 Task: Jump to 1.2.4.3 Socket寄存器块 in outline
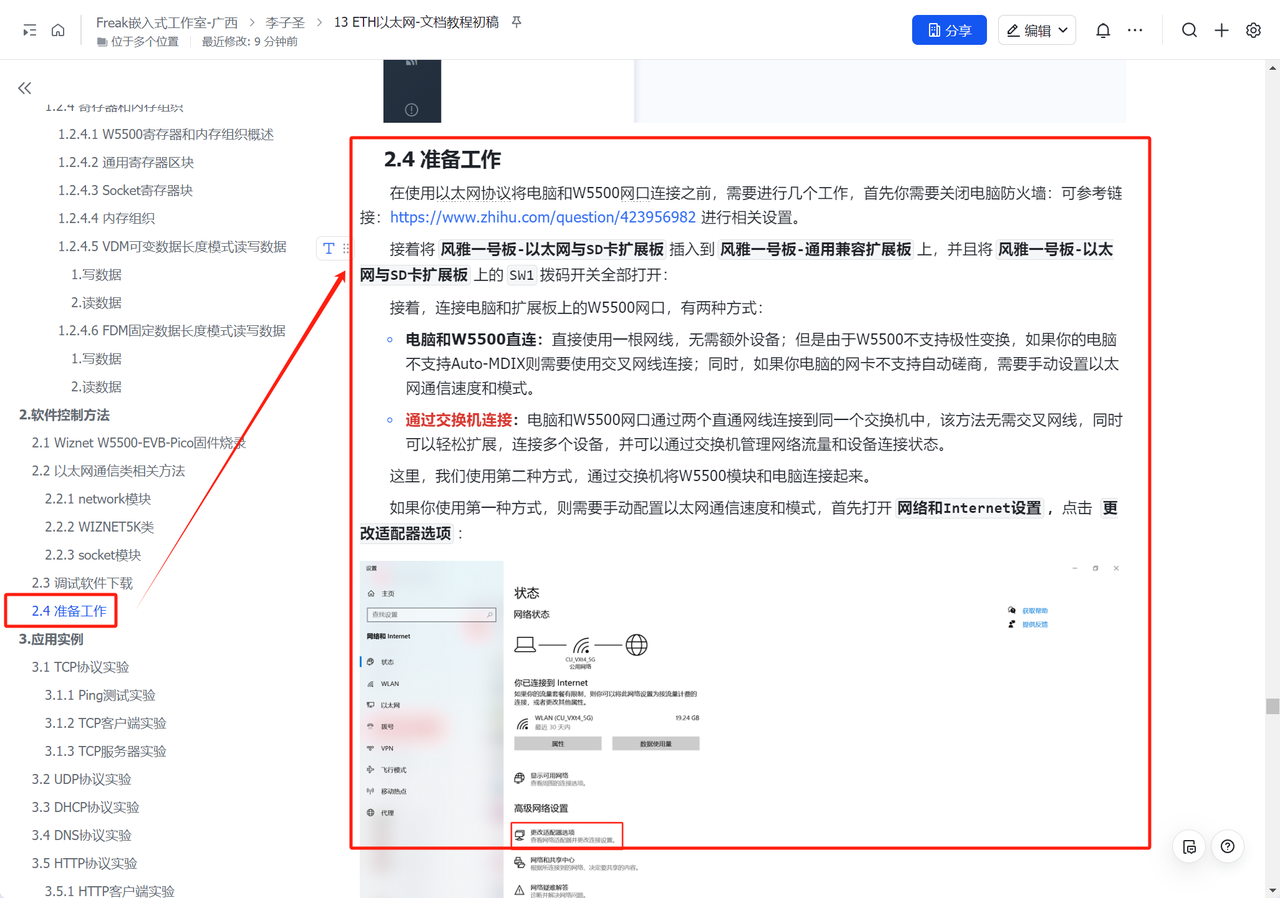[x=125, y=190]
